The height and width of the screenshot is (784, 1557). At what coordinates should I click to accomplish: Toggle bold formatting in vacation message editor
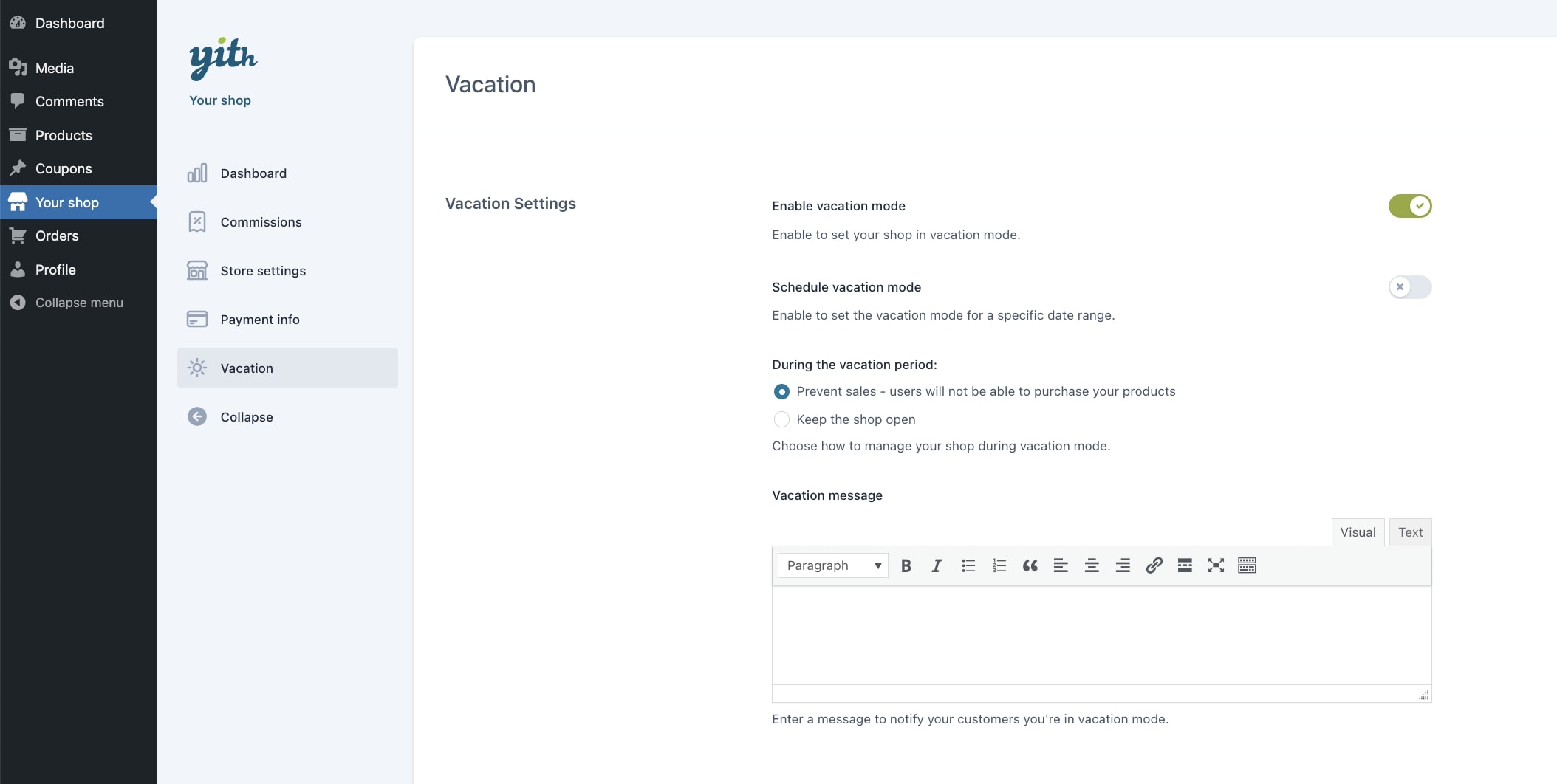[x=906, y=565]
